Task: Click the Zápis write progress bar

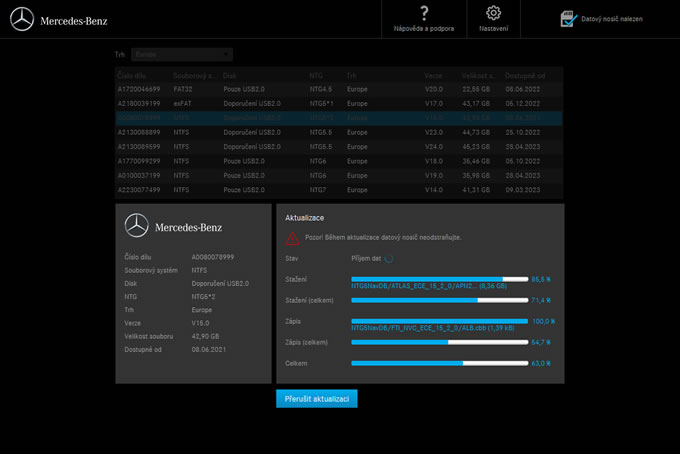Action: (x=439, y=321)
